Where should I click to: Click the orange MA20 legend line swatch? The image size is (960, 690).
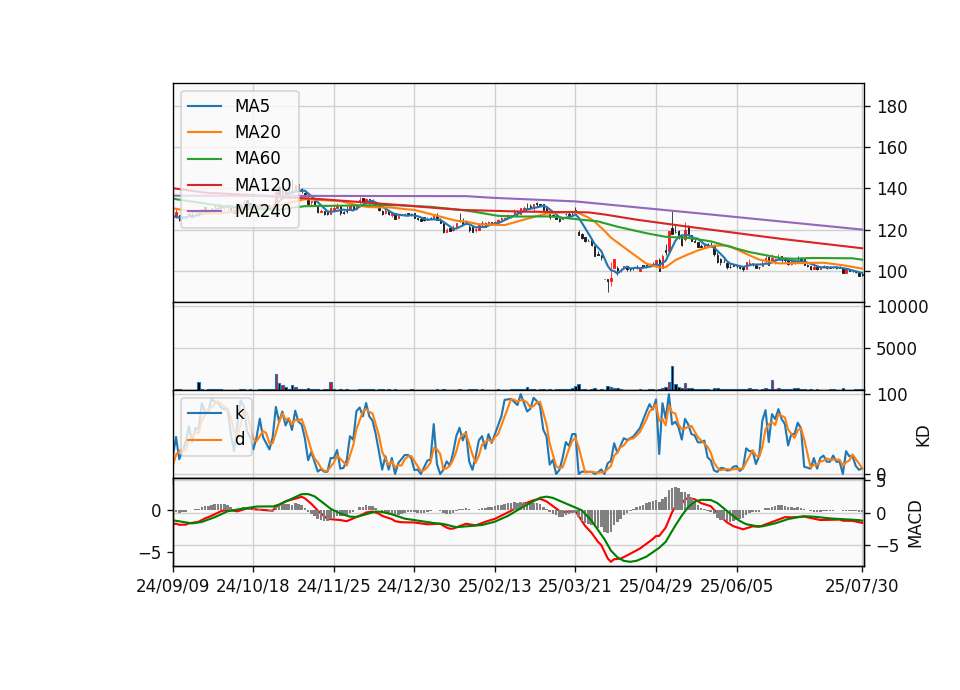[x=204, y=132]
